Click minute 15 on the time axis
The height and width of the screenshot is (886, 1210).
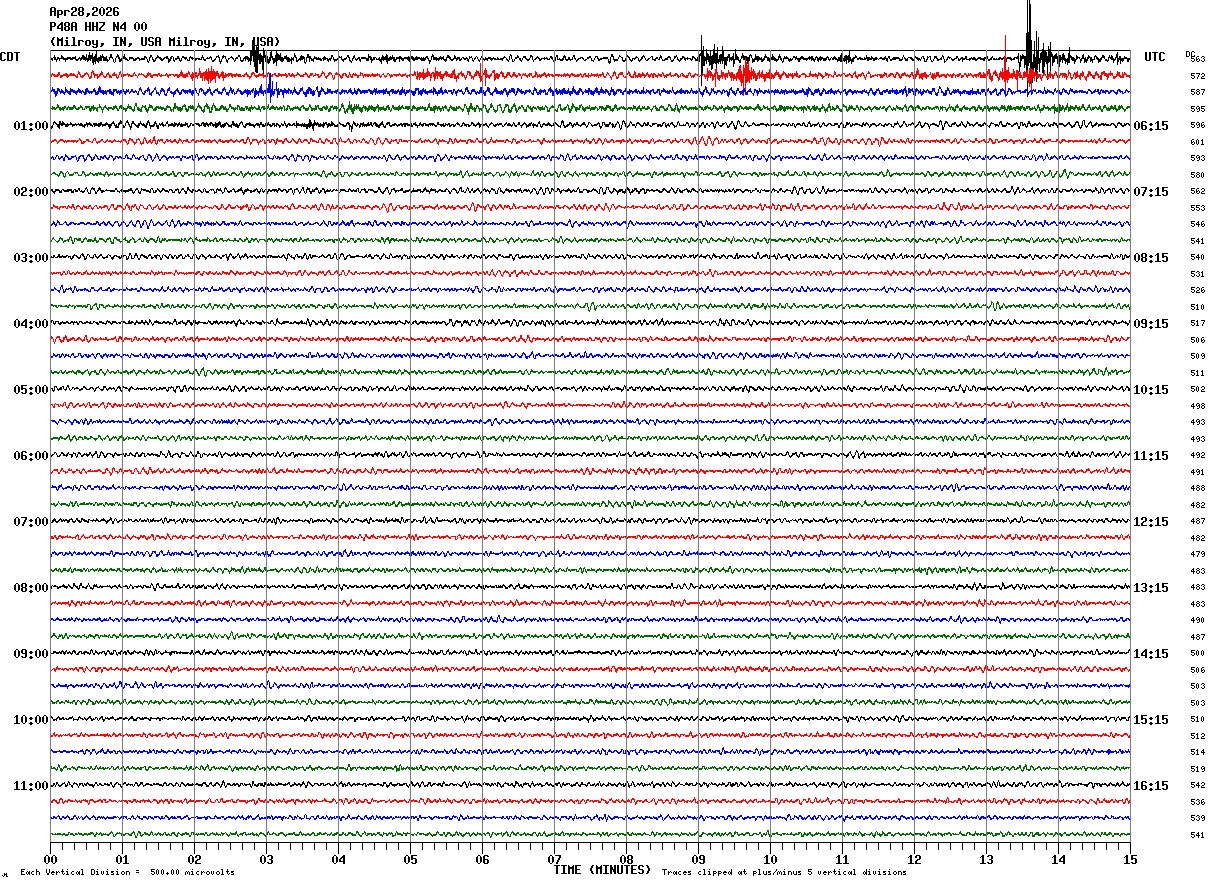(1130, 859)
